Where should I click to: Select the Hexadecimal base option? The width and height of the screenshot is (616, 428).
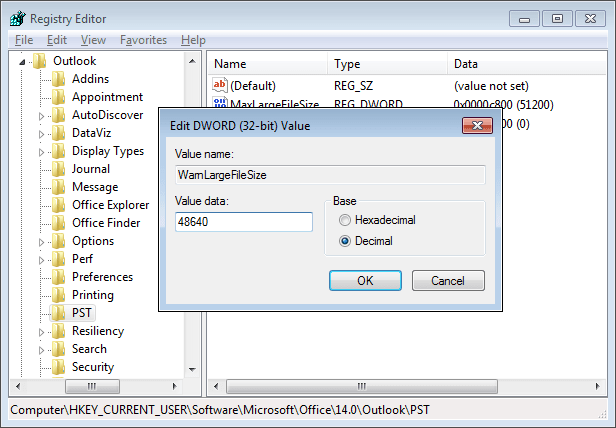click(x=345, y=220)
